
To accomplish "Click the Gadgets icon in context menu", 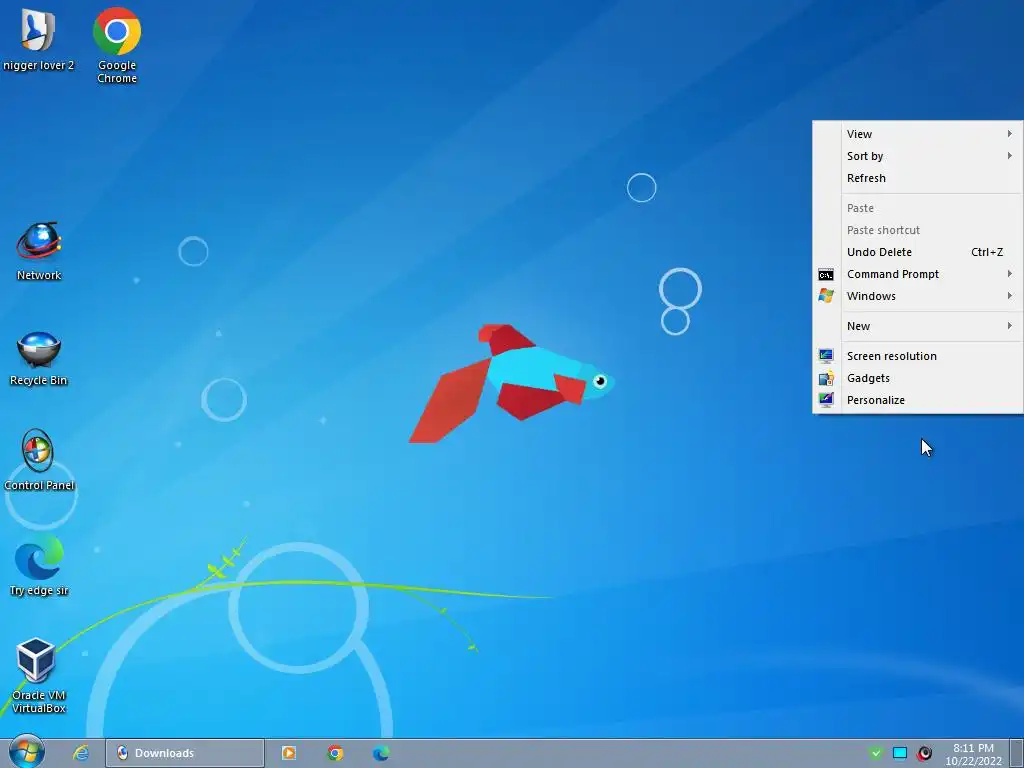I will coord(825,378).
